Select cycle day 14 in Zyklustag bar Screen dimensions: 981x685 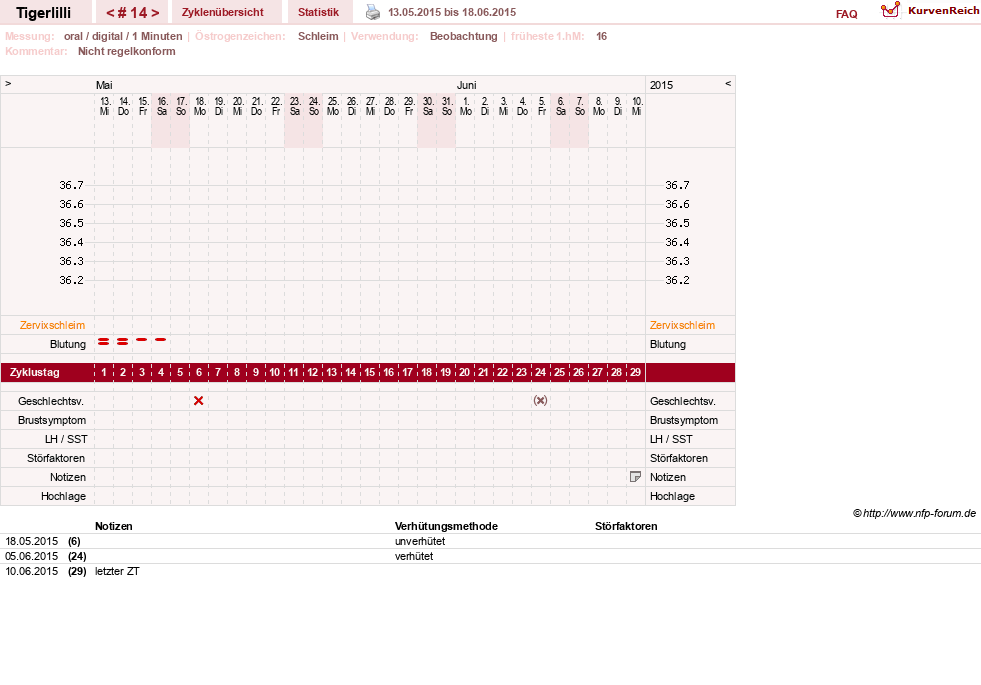click(350, 372)
